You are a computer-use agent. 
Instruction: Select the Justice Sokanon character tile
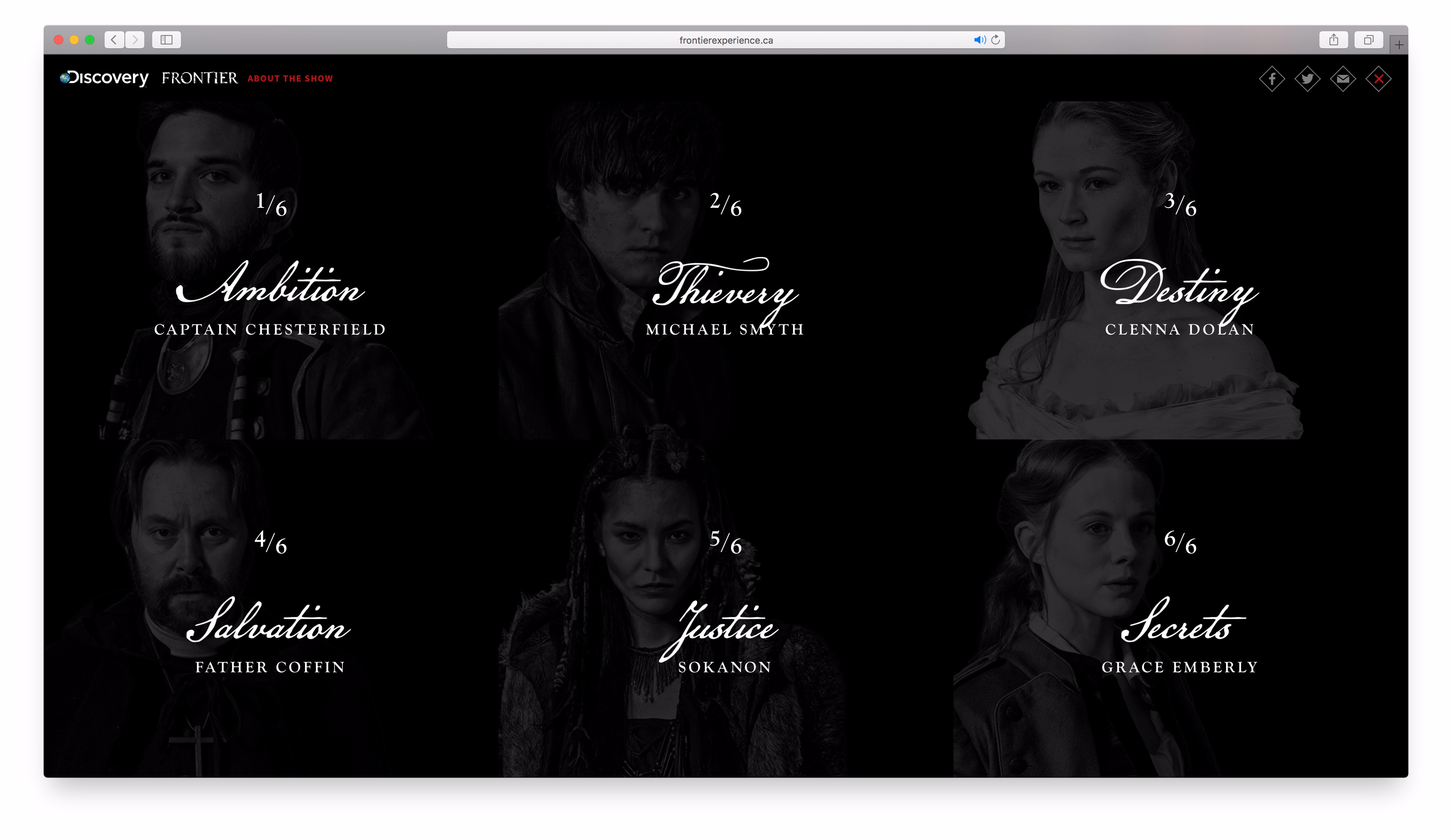pyautogui.click(x=724, y=628)
